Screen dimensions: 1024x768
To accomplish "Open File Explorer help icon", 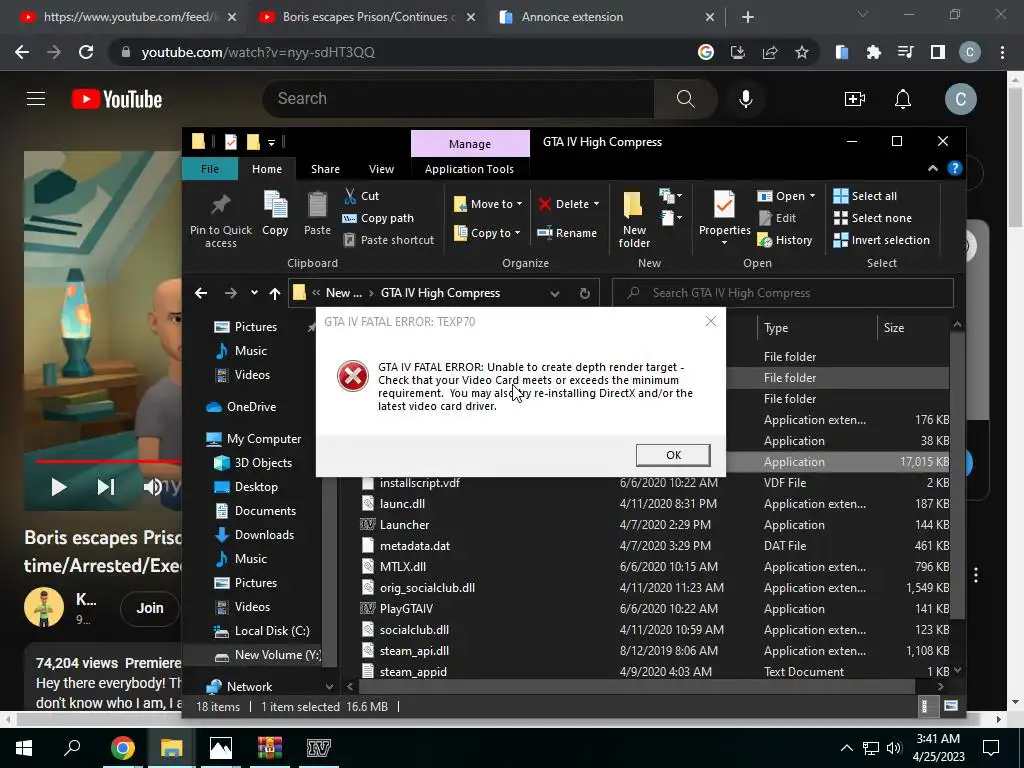I will pyautogui.click(x=954, y=168).
